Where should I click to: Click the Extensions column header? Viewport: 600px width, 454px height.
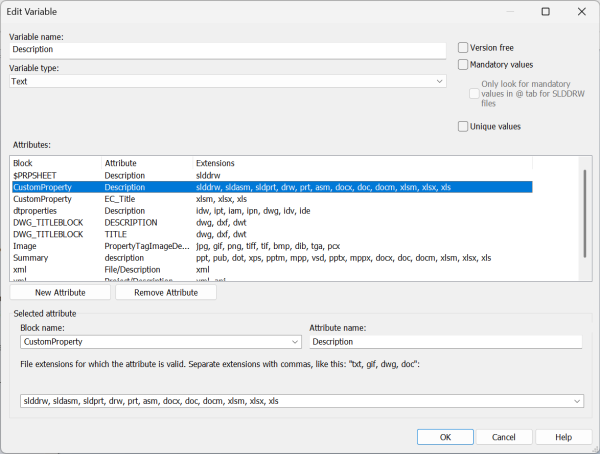coord(362,163)
